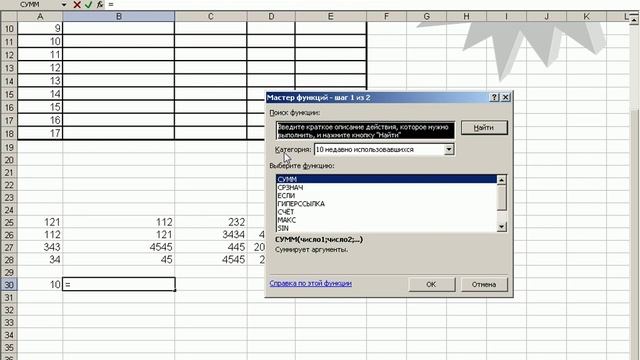
Task: Select column K header
Action: [587, 17]
